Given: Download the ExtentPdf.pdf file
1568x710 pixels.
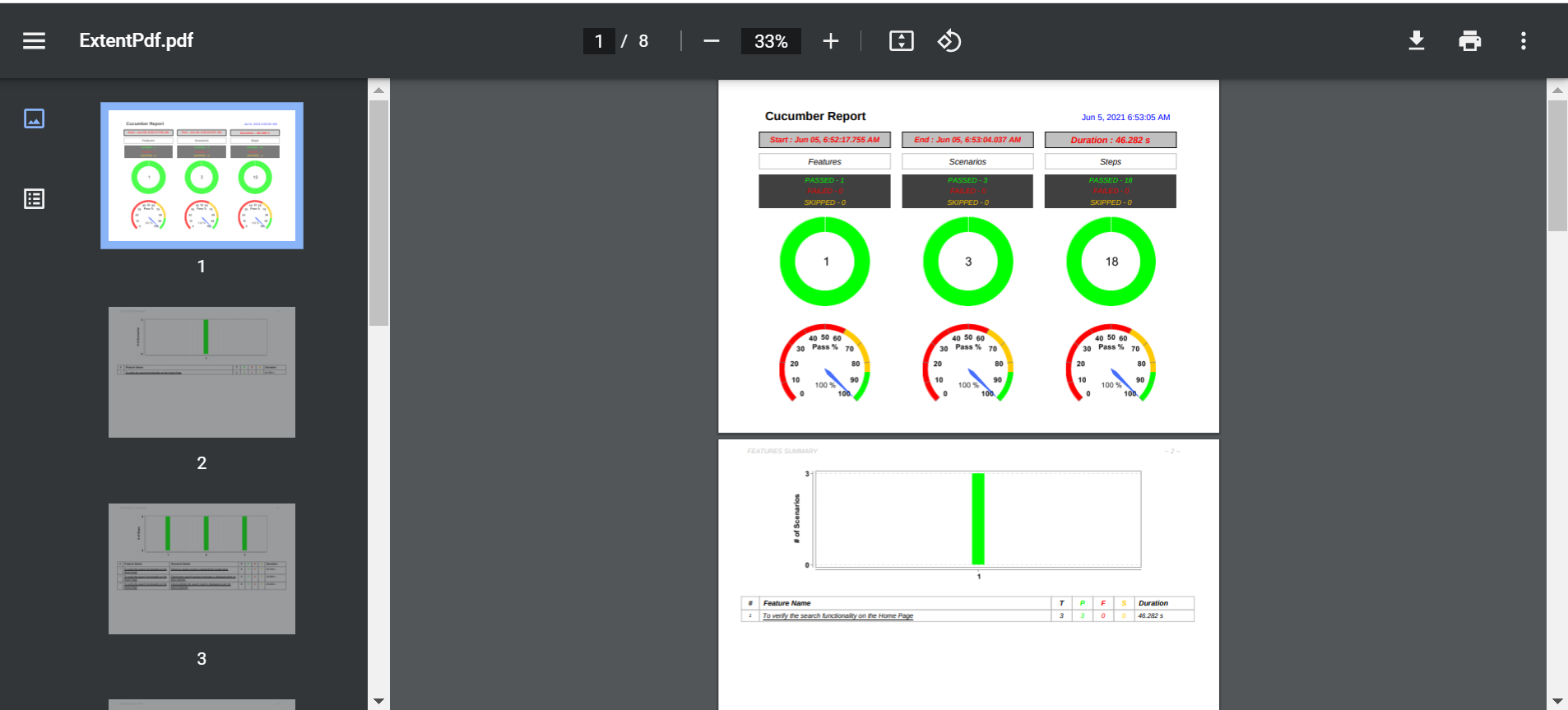Looking at the screenshot, I should point(1417,40).
